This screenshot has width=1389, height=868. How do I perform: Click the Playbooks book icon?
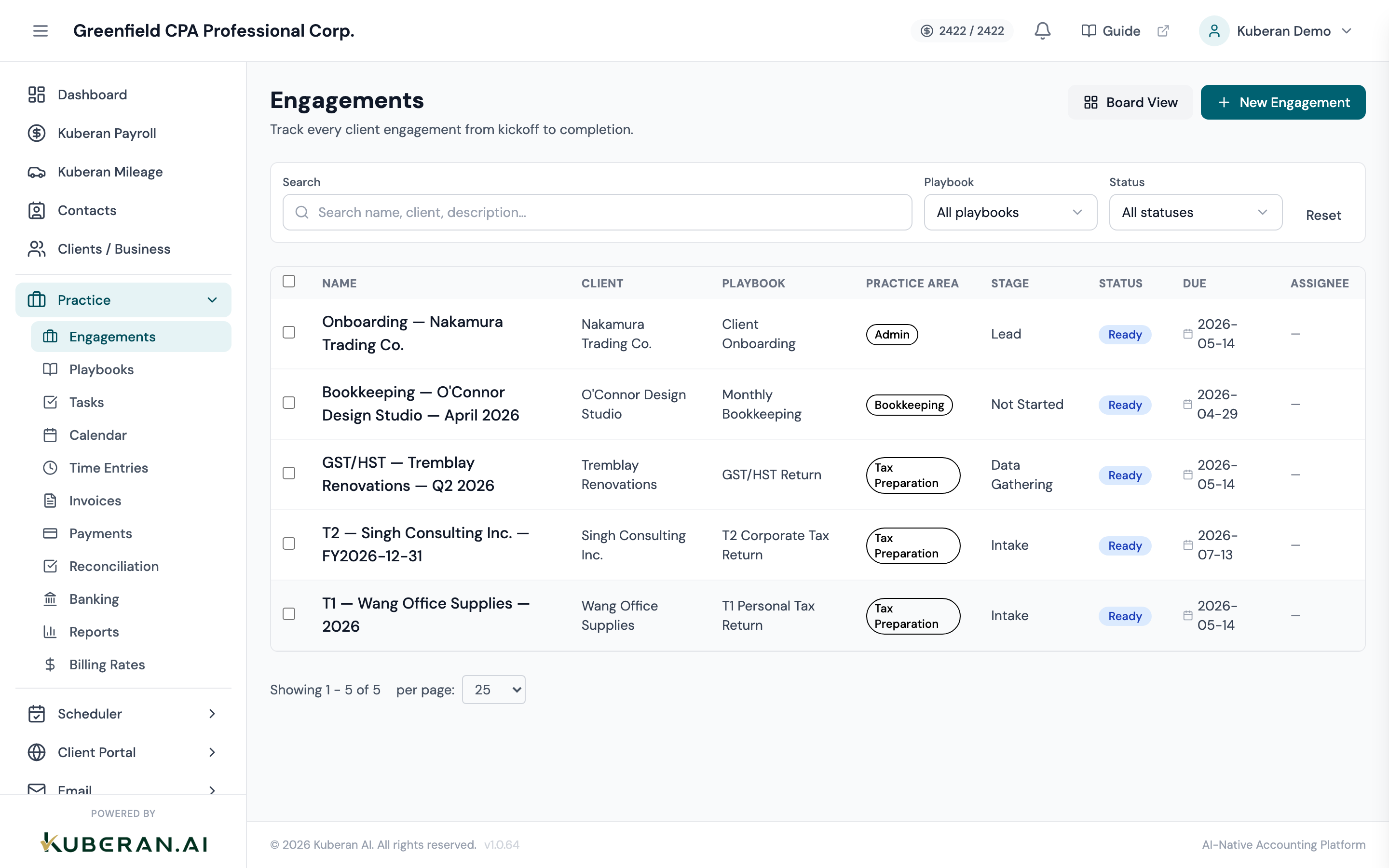[50, 369]
